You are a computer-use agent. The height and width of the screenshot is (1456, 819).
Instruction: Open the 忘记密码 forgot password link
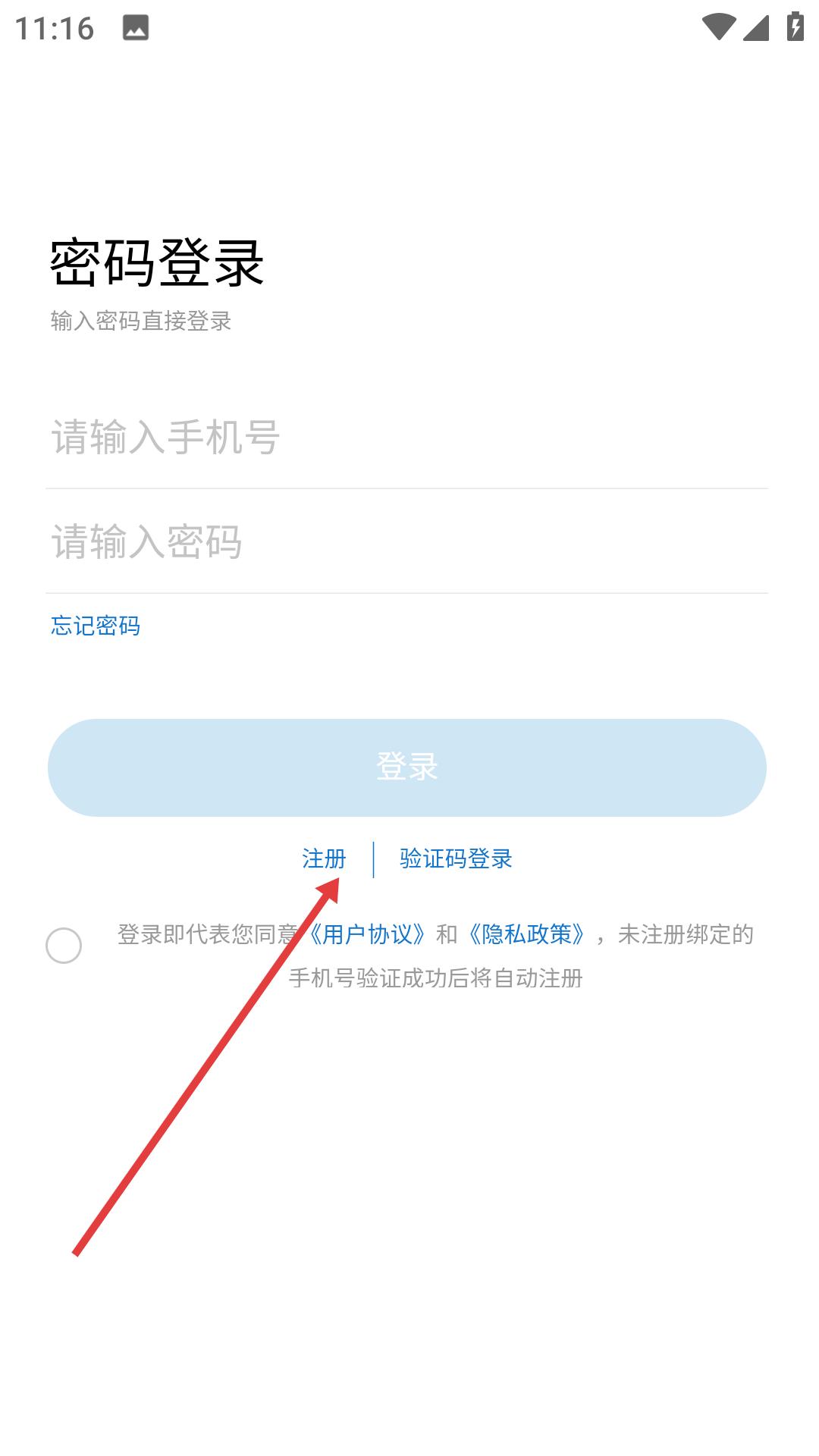click(x=96, y=626)
